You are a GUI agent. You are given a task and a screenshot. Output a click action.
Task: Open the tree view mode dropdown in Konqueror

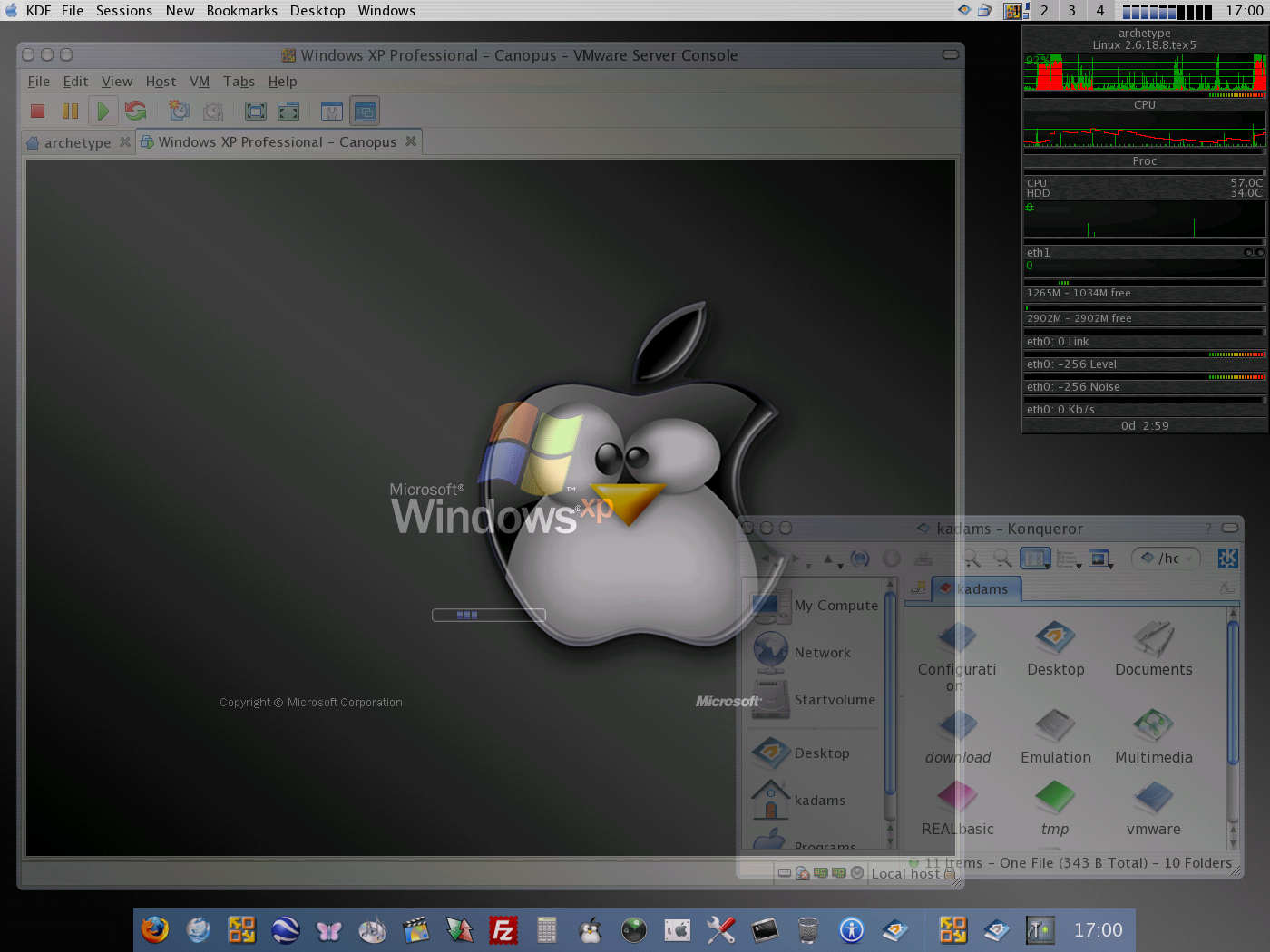1079,566
